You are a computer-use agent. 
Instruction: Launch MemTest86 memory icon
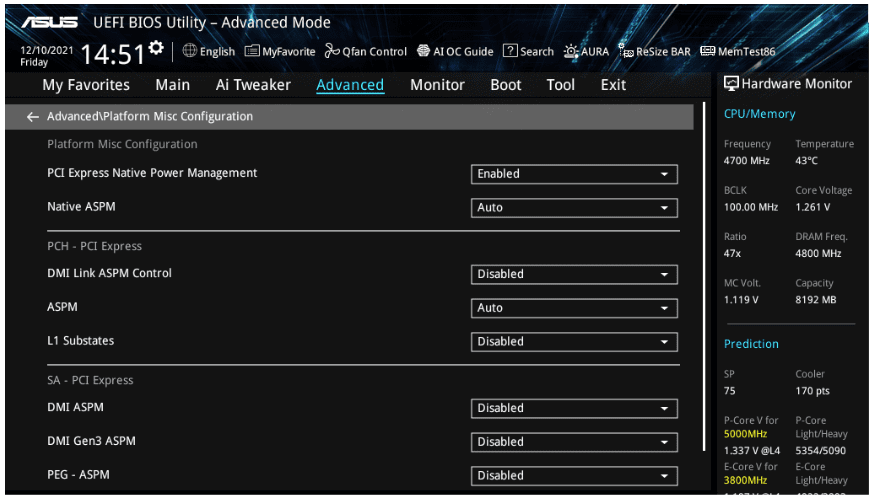(x=708, y=51)
